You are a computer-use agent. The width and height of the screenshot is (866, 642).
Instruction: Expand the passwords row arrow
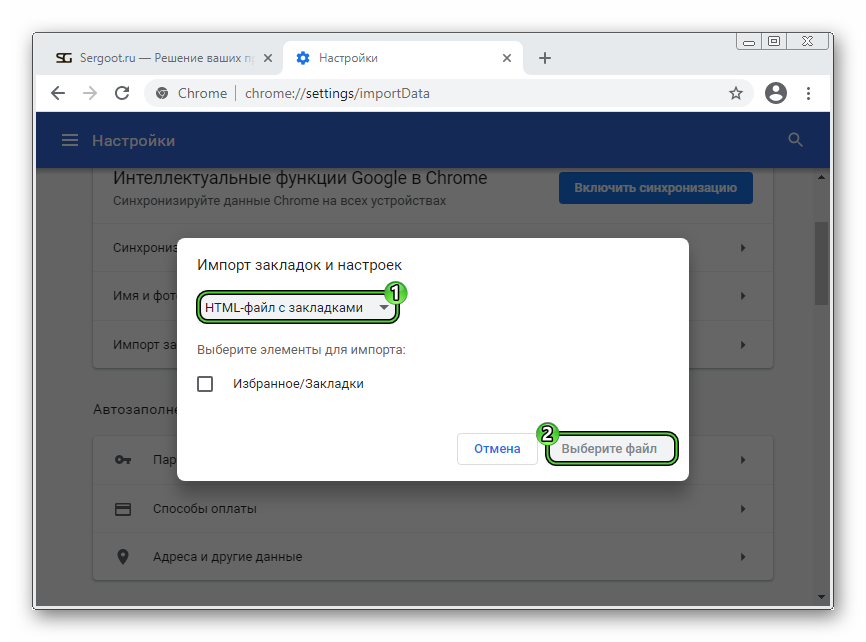pyautogui.click(x=743, y=460)
